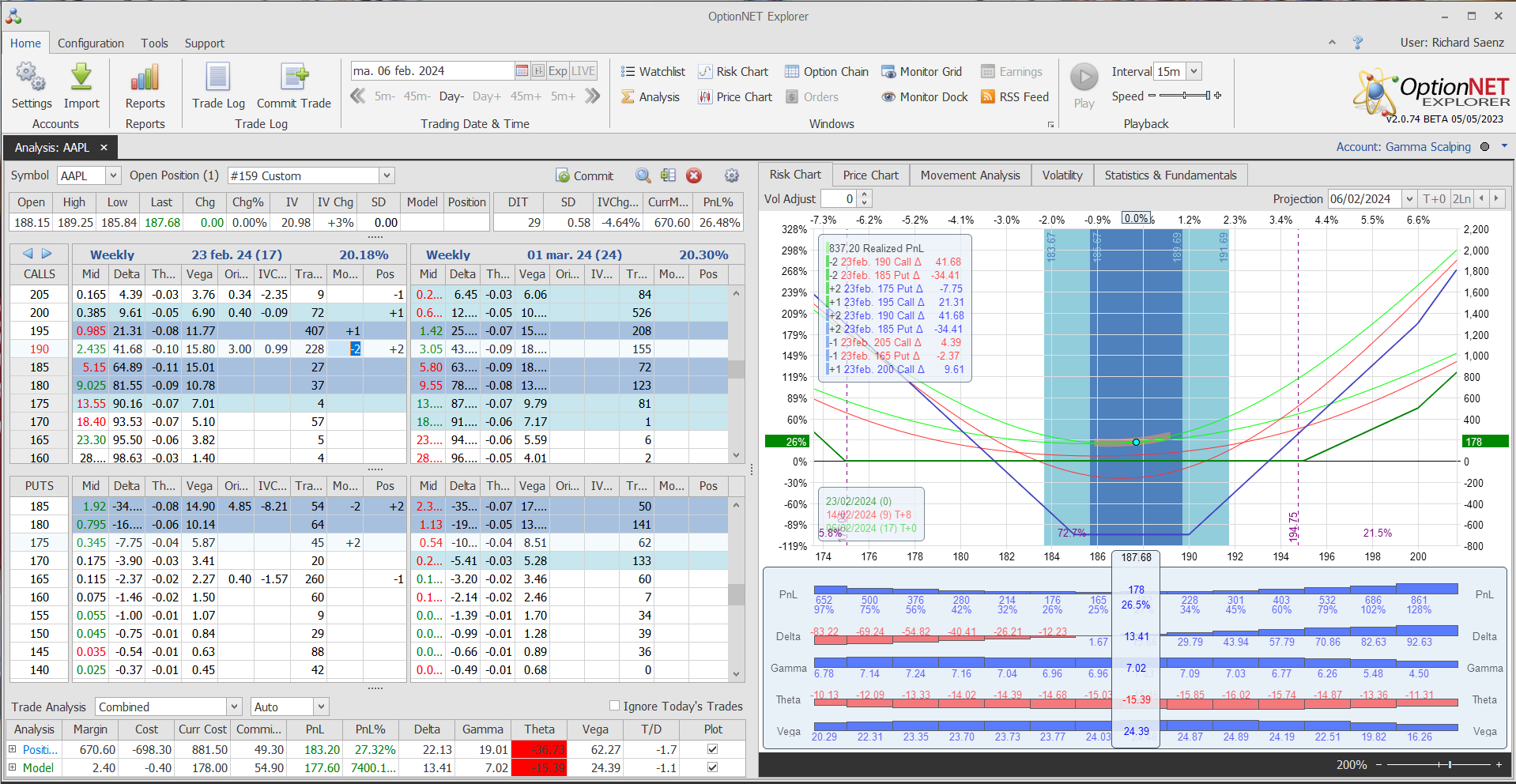Click the Import download icon
Screen dimensions: 1516x784
point(81,77)
